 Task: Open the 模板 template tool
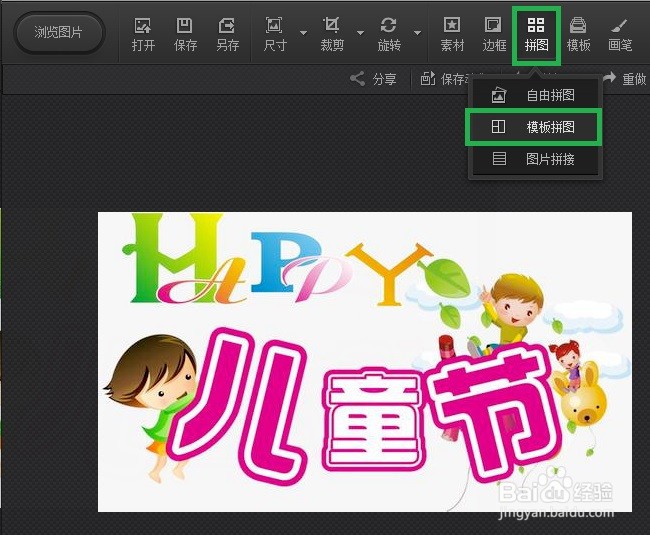click(578, 35)
